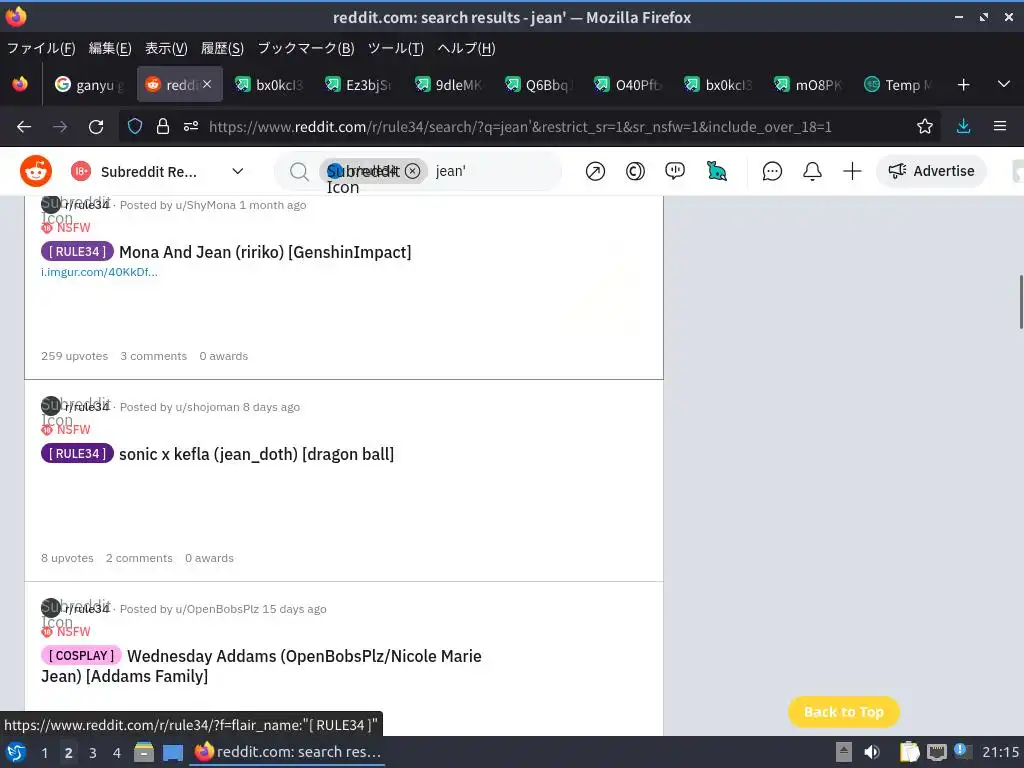
Task: Click the teal narwhal icon in header
Action: tap(716, 171)
